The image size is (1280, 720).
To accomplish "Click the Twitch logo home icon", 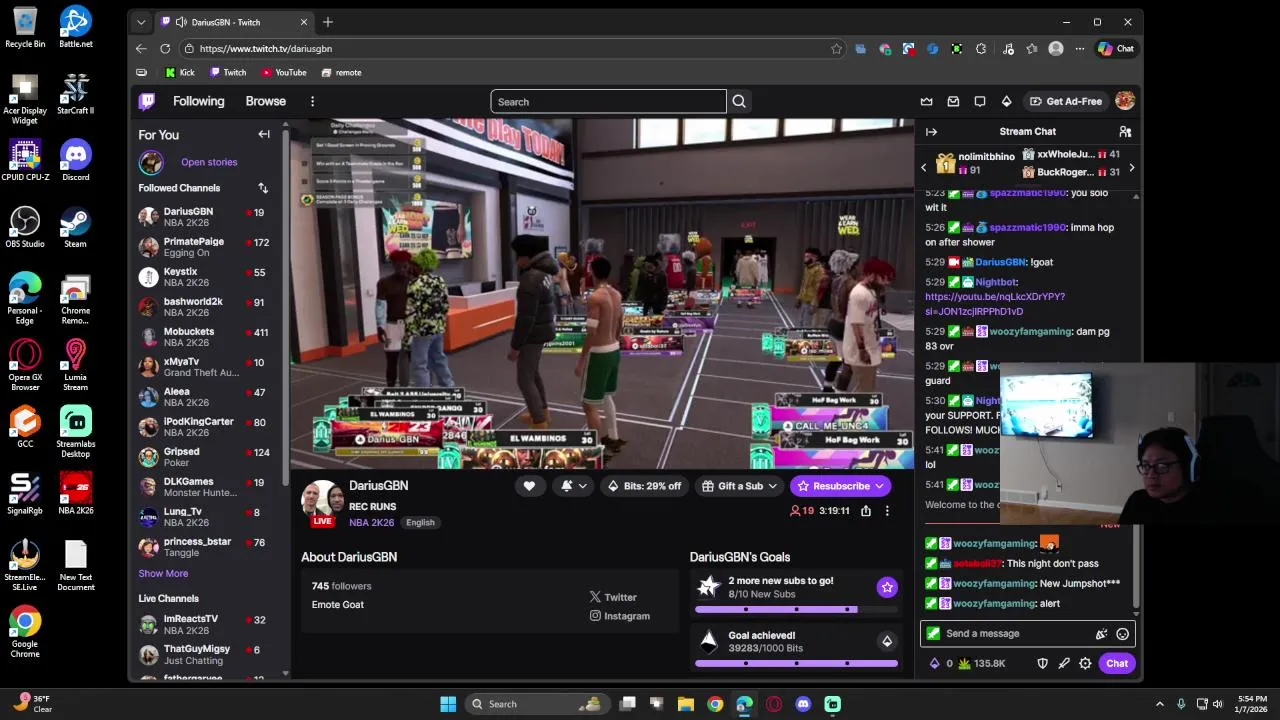I will 147,101.
